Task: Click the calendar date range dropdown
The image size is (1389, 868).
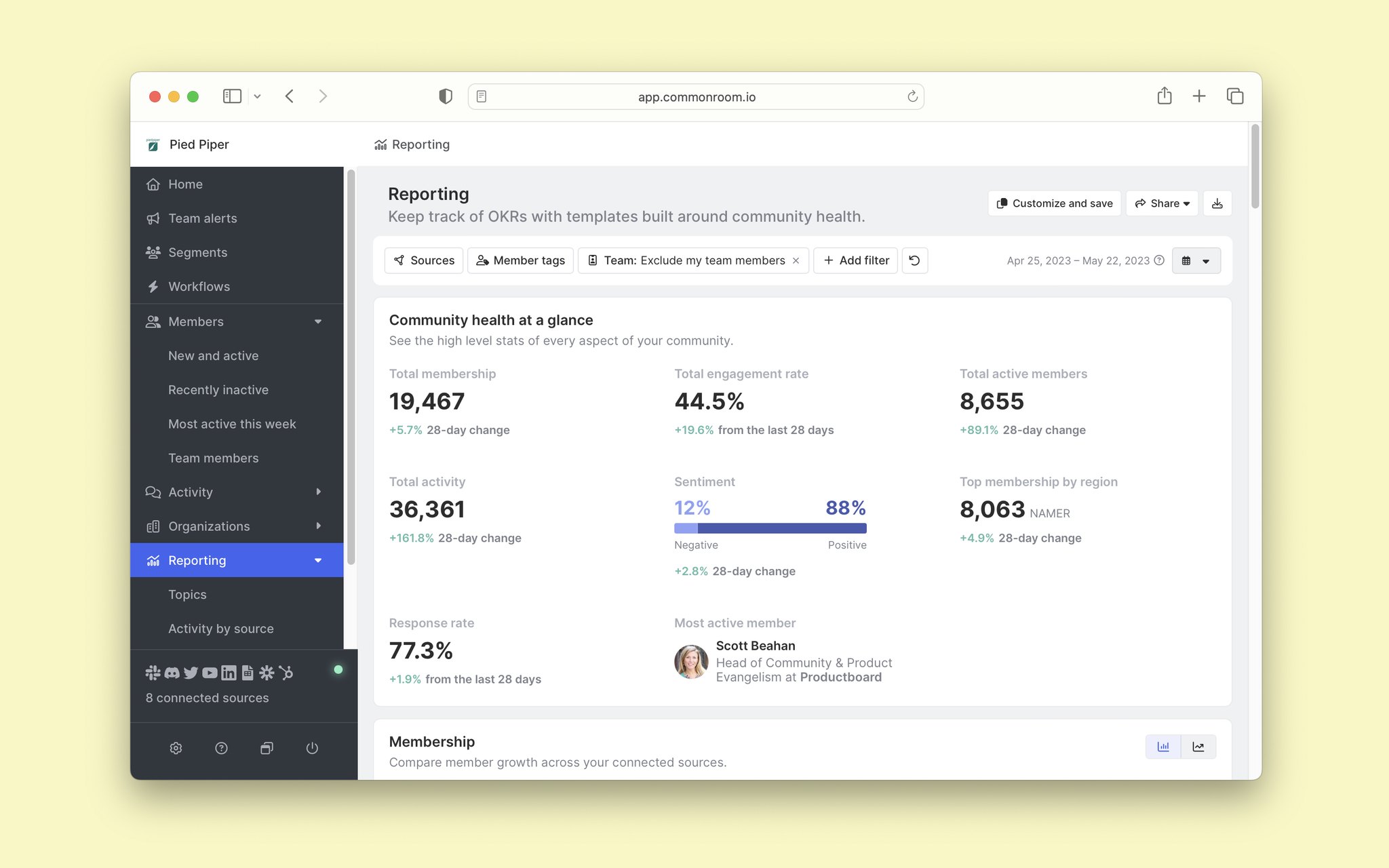Action: (x=1196, y=260)
